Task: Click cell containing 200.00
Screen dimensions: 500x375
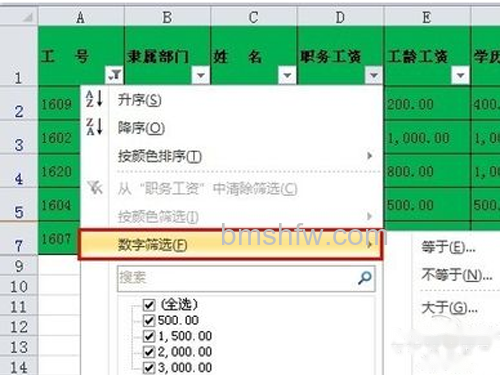Action: click(427, 104)
